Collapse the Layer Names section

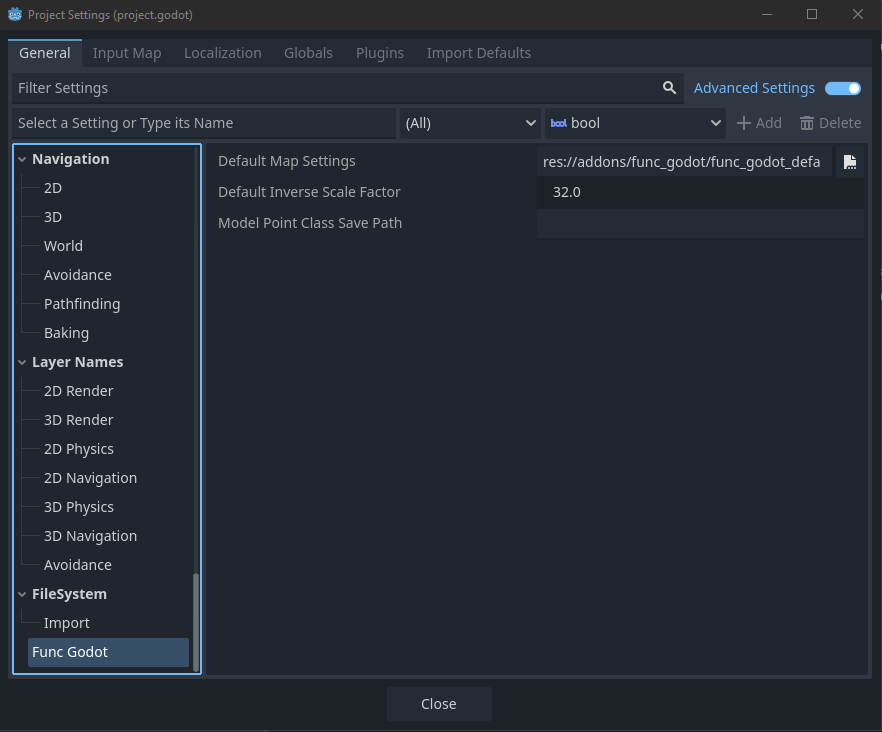pyautogui.click(x=22, y=362)
